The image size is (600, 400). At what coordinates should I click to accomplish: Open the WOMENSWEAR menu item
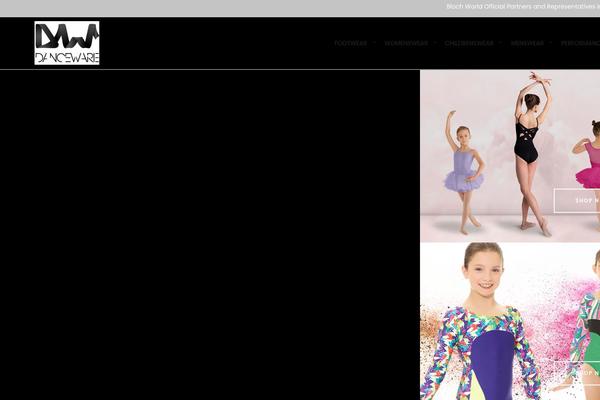[x=406, y=43]
